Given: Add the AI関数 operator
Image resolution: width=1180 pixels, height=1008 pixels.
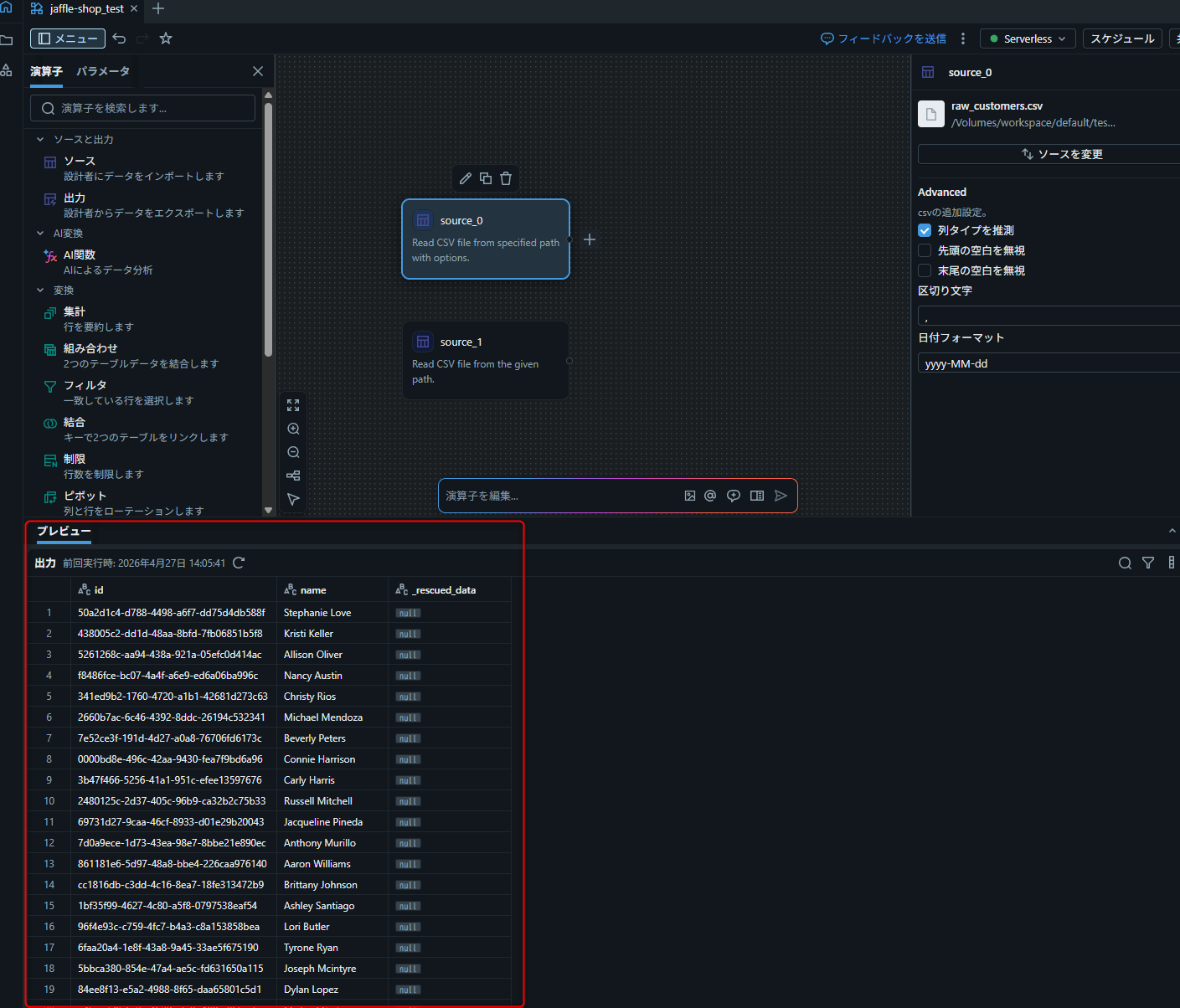Looking at the screenshot, I should (144, 262).
